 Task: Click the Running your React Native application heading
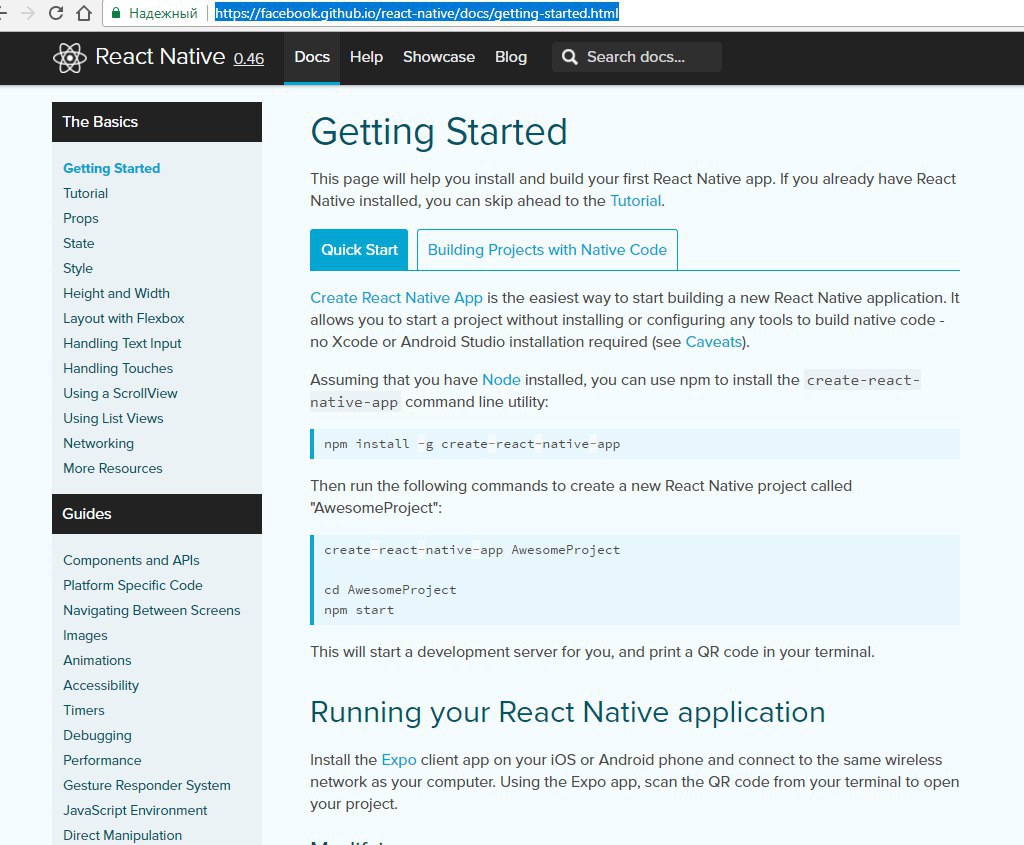(568, 712)
